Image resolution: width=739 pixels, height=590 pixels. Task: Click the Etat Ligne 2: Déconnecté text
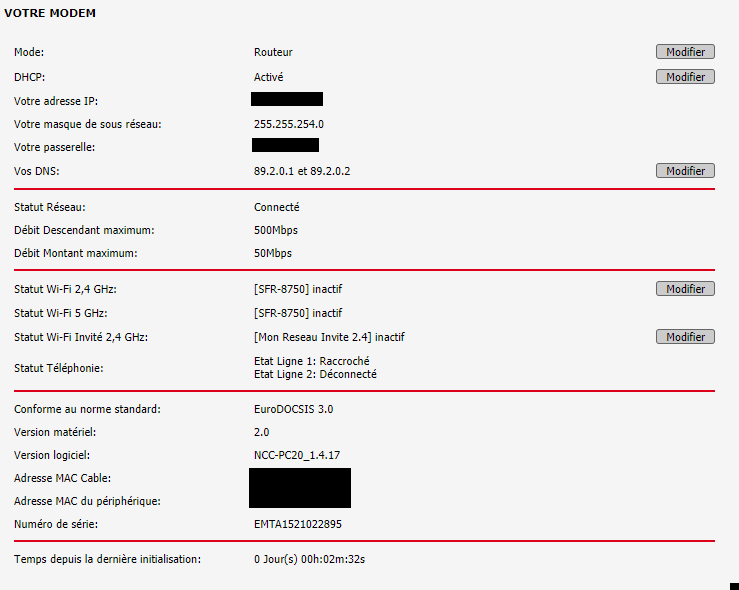[315, 374]
